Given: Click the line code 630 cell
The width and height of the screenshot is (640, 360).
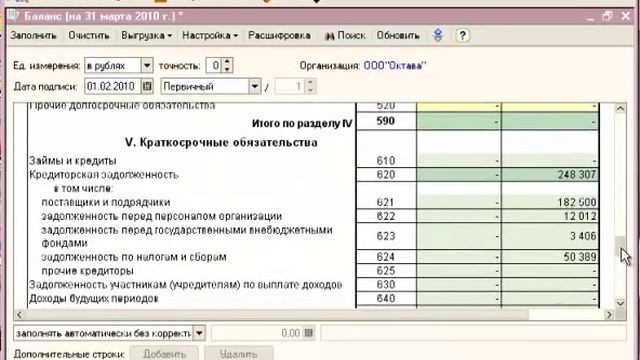Looking at the screenshot, I should tap(386, 285).
